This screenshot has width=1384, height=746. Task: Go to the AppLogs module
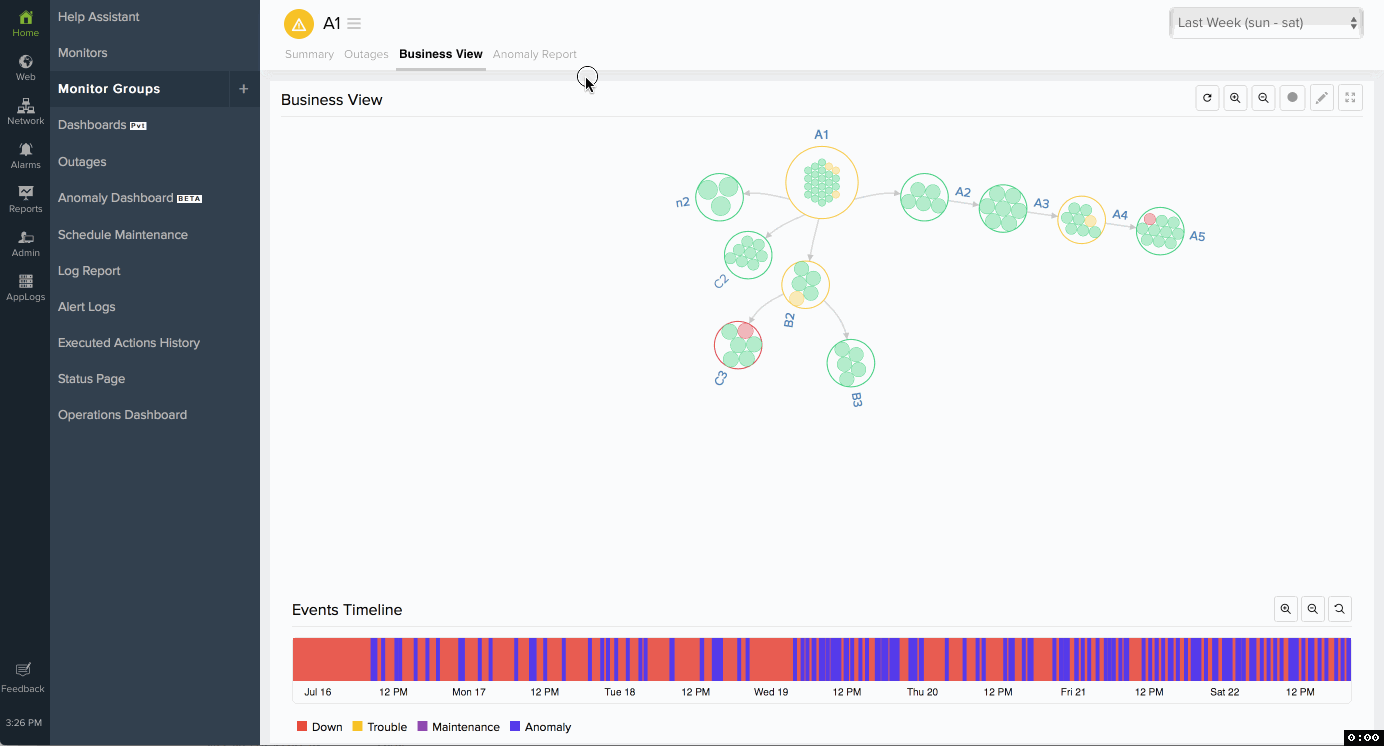pyautogui.click(x=25, y=287)
